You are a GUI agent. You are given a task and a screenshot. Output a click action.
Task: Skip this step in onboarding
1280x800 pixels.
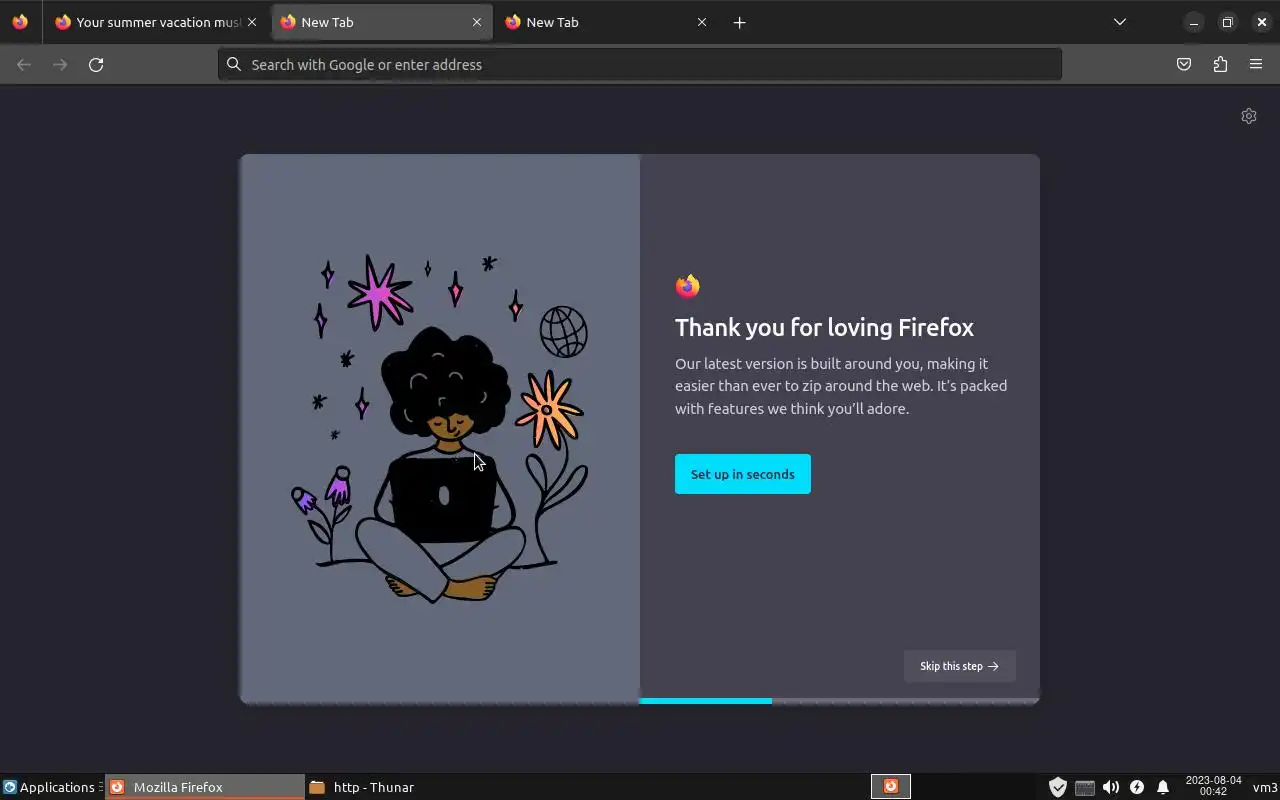960,666
